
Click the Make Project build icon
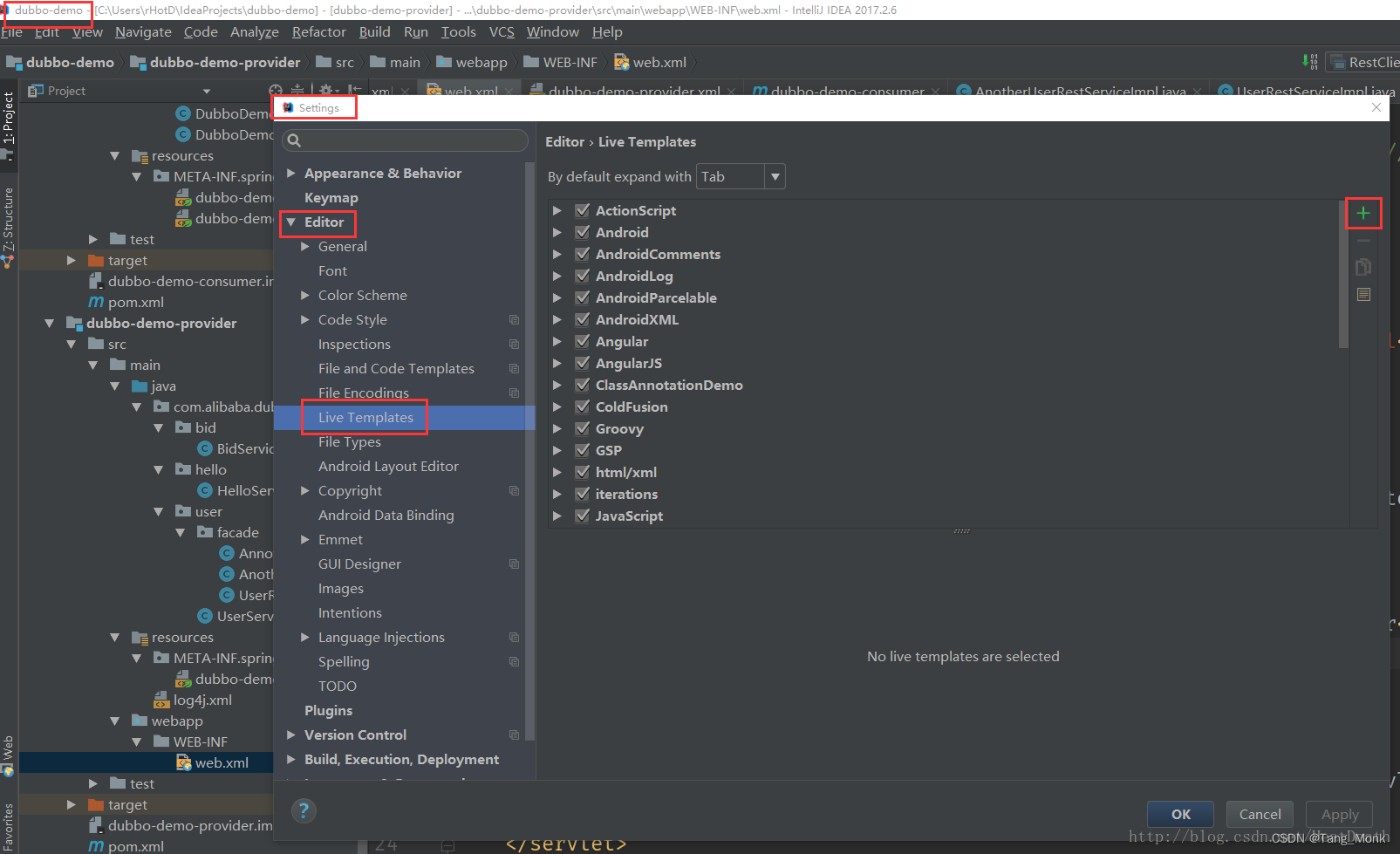point(1309,62)
